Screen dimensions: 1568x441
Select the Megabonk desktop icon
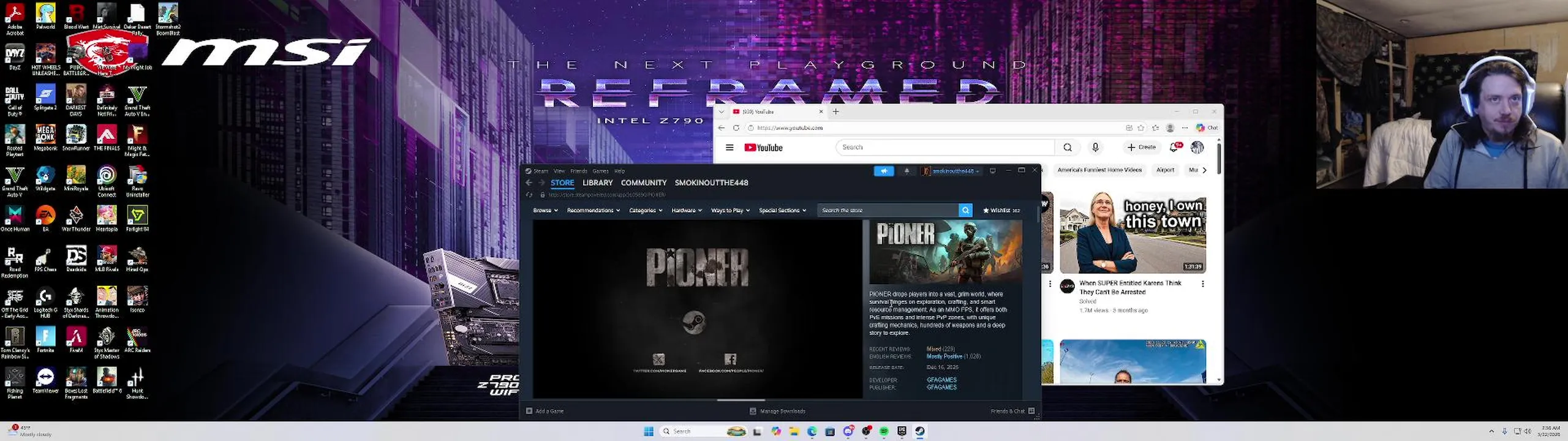click(x=45, y=138)
